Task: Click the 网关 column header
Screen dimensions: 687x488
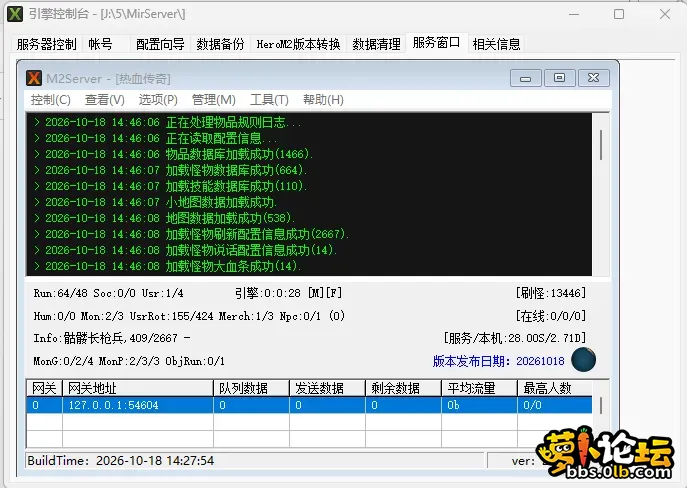Action: tap(44, 388)
